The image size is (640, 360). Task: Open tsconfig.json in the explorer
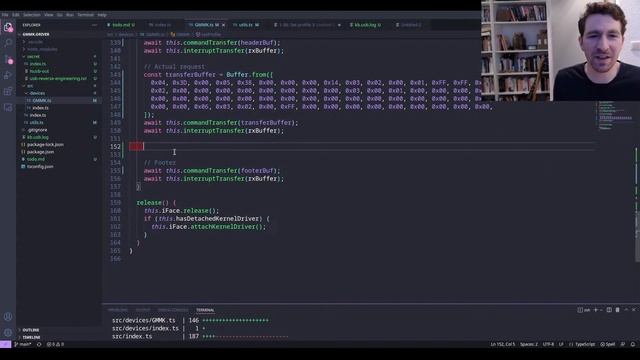tap(40, 167)
